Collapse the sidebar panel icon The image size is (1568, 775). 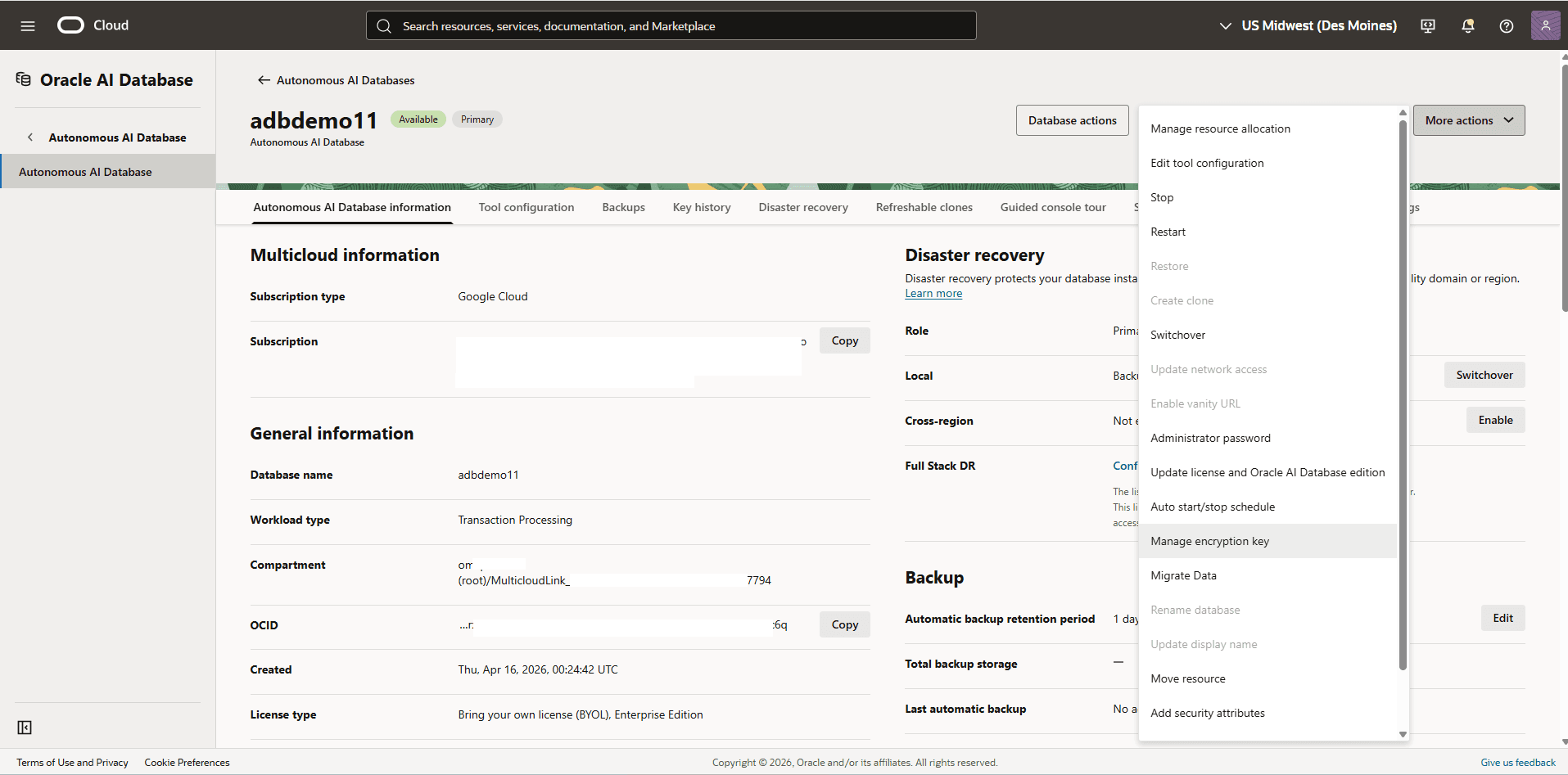pyautogui.click(x=25, y=728)
